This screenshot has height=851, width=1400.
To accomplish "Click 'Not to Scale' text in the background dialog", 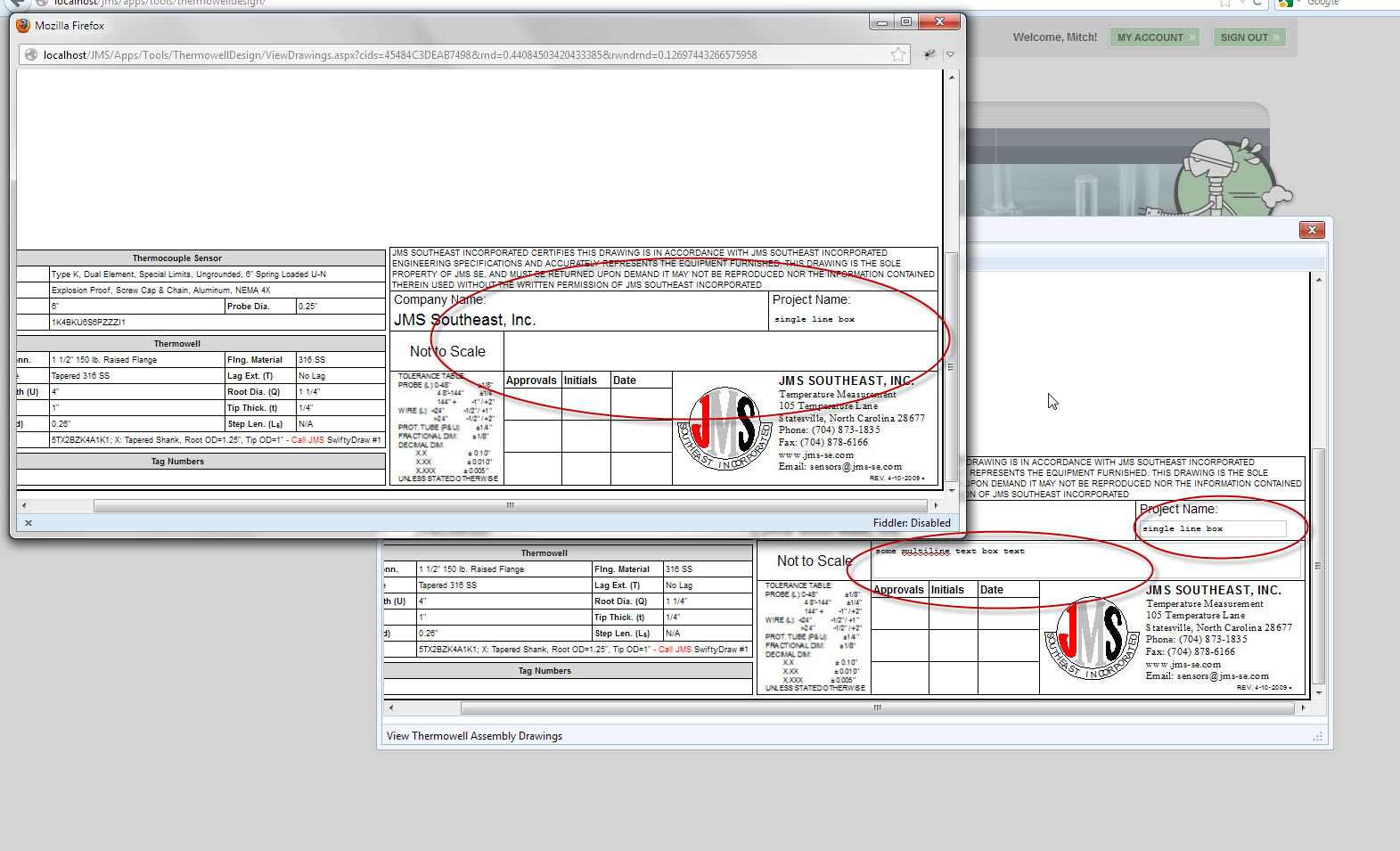I will [815, 561].
